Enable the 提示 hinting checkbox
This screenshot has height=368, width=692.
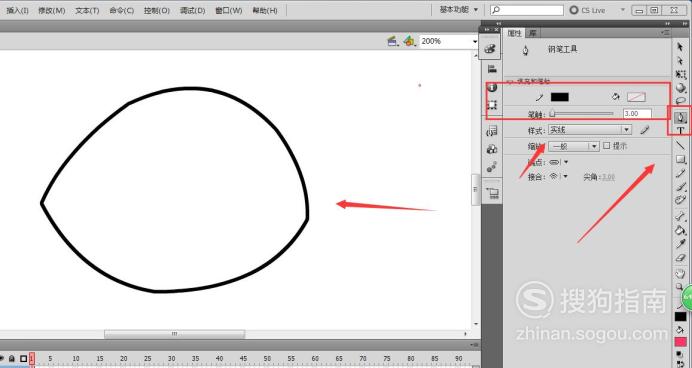point(606,146)
